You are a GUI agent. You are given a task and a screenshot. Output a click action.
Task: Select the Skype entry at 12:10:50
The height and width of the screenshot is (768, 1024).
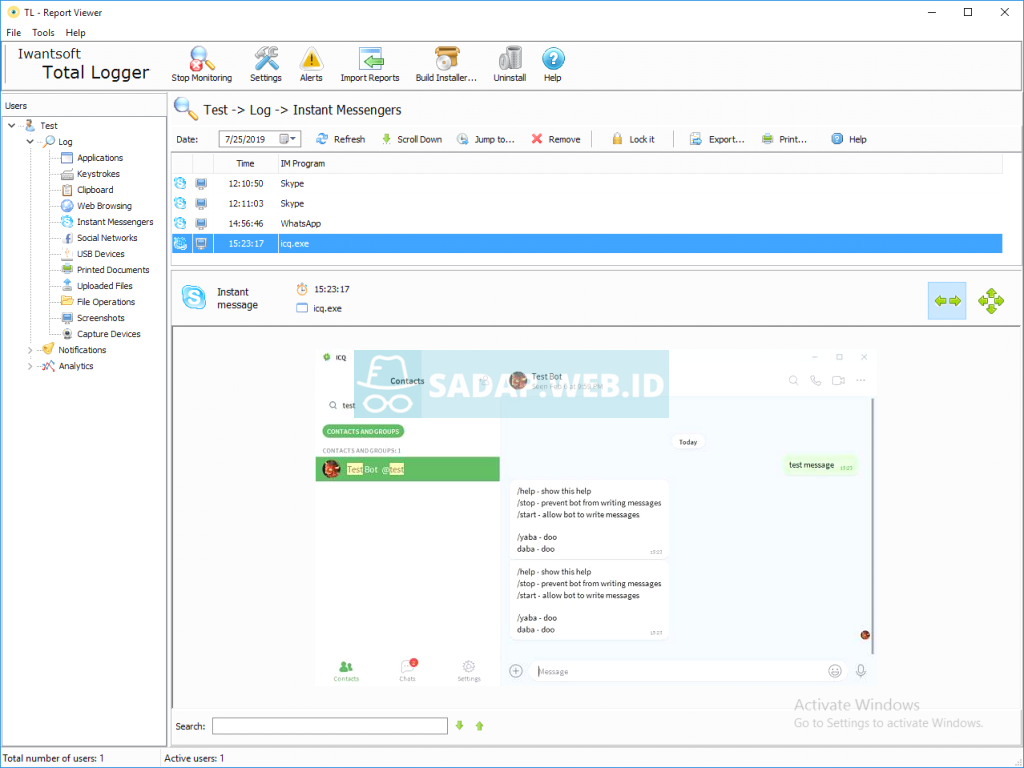pos(586,184)
